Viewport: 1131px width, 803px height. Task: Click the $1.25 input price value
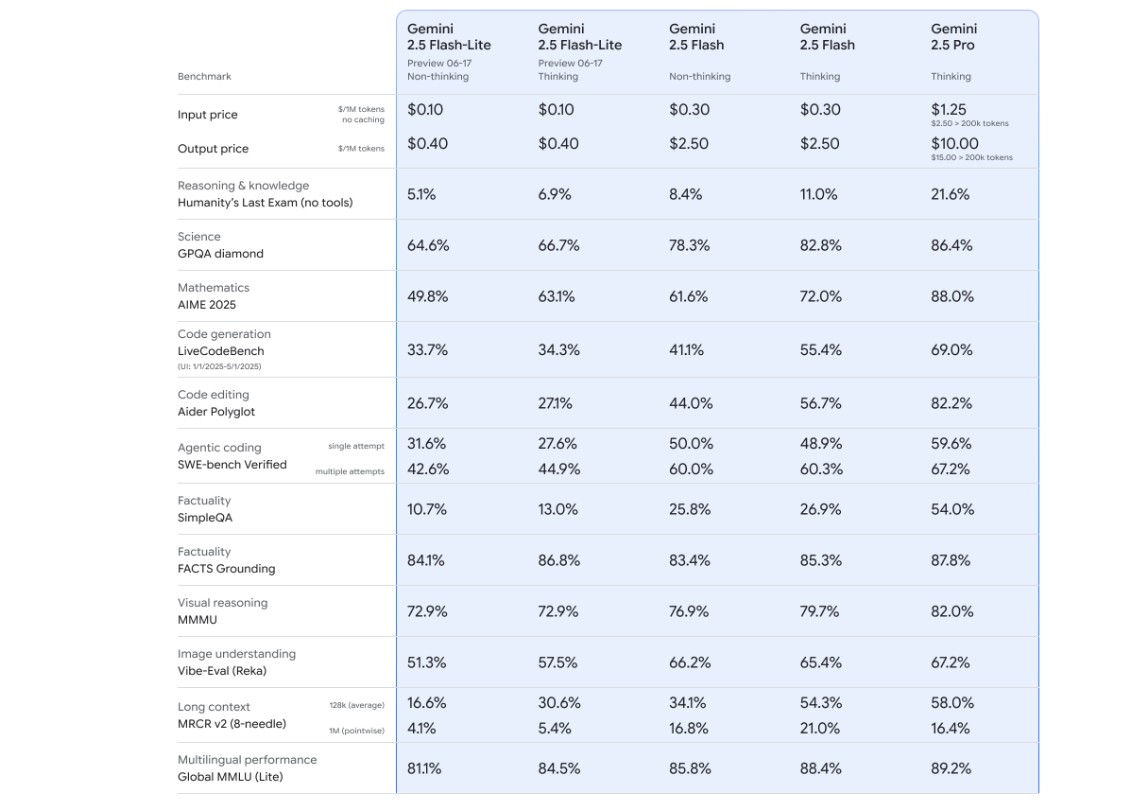(949, 110)
